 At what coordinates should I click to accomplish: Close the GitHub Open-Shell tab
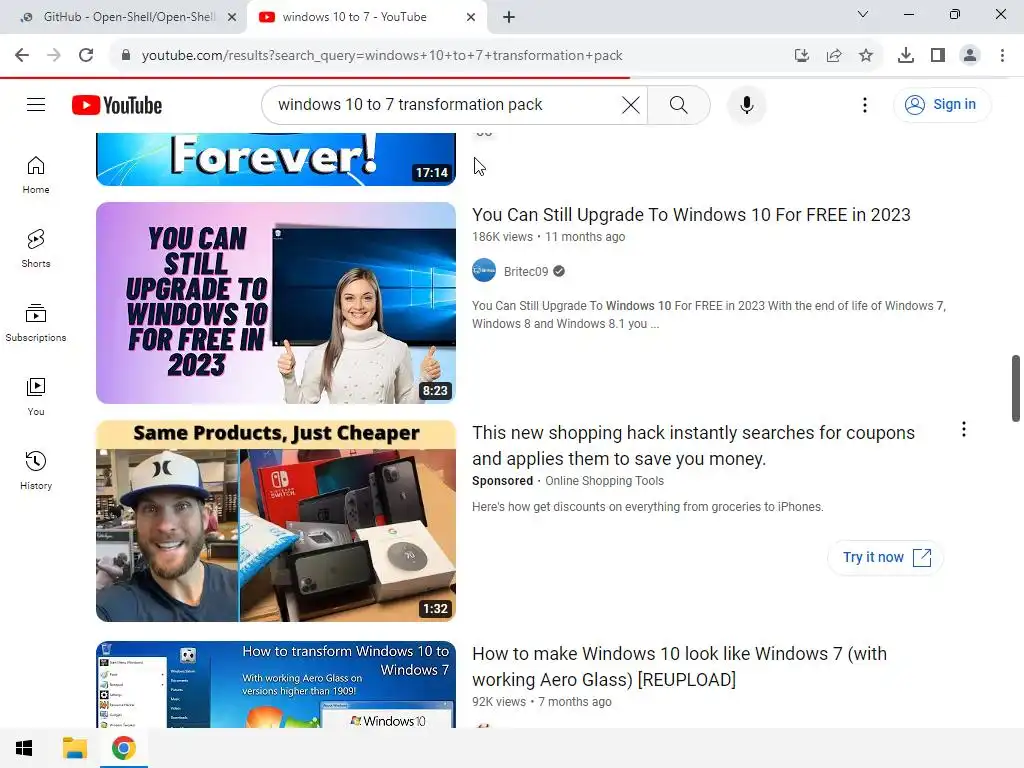coord(232,17)
